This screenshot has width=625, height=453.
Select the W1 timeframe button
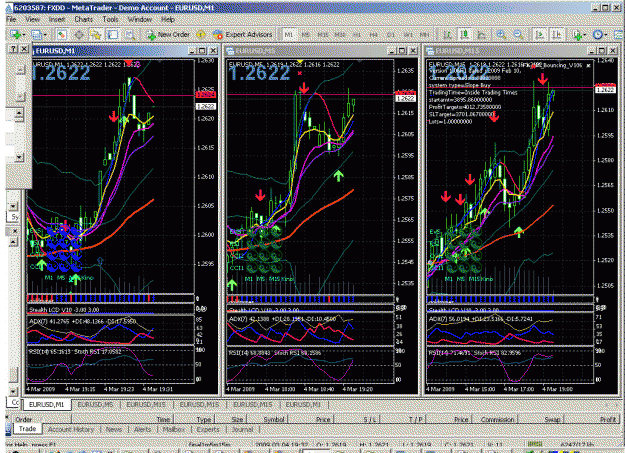tap(408, 35)
